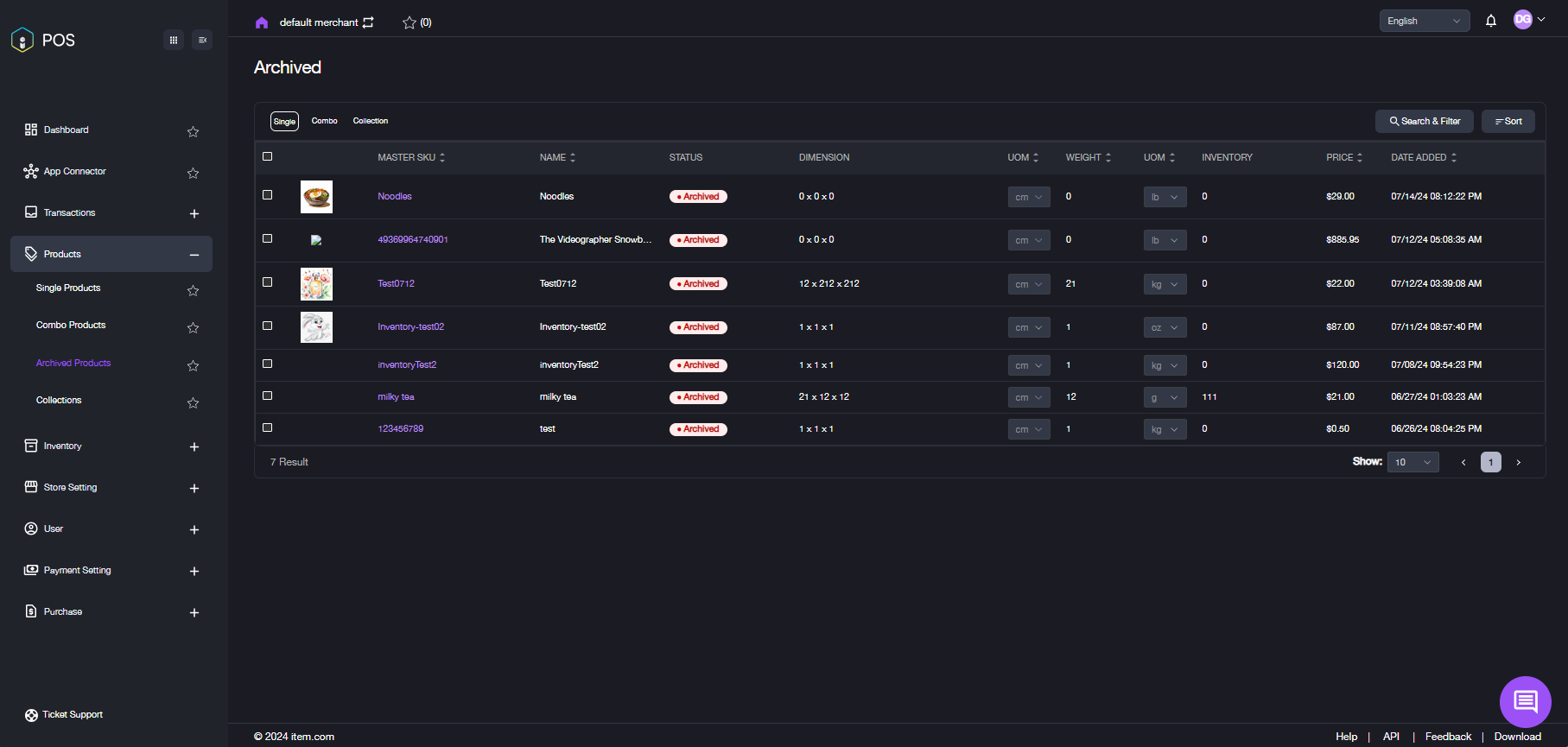Open the Test0712 master SKU link

click(396, 283)
